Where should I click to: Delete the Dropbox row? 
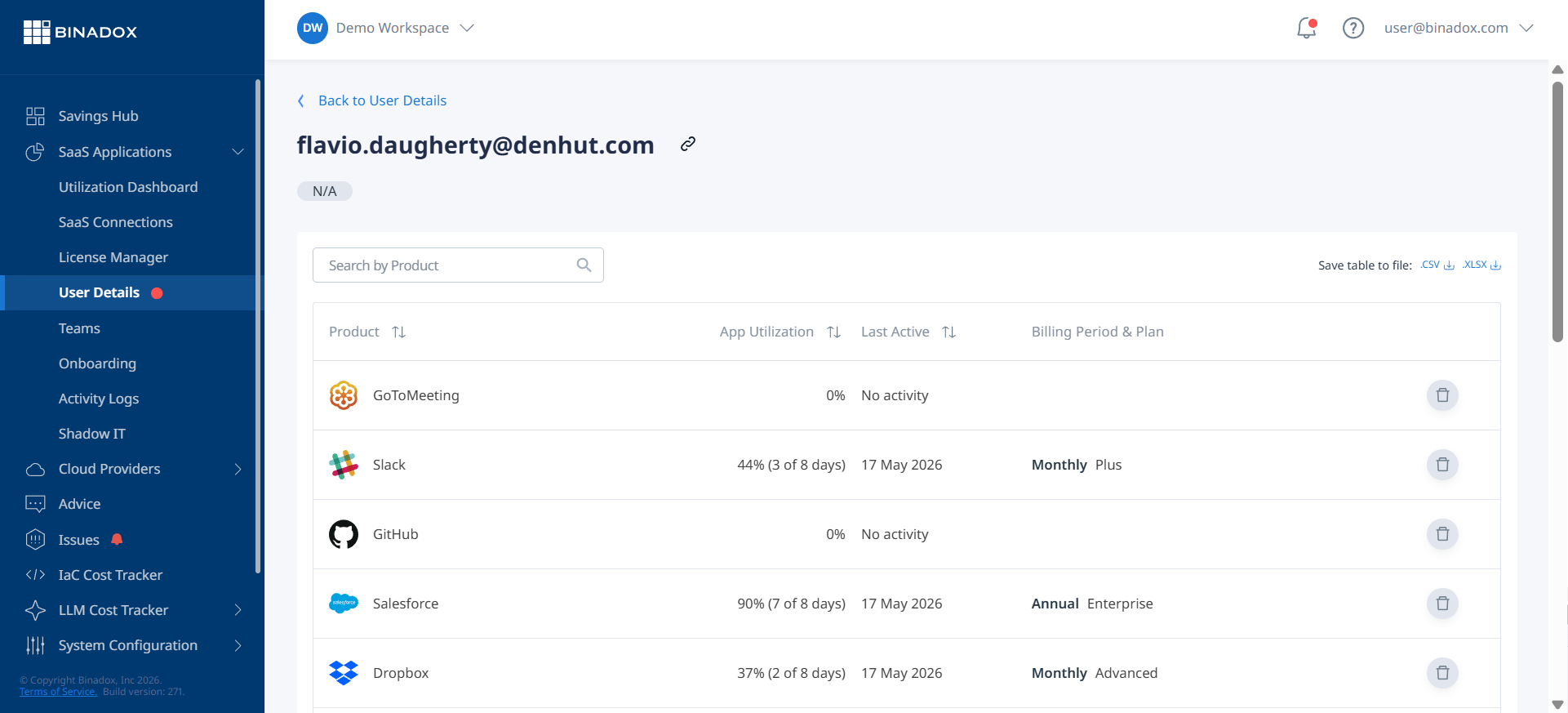click(1442, 673)
